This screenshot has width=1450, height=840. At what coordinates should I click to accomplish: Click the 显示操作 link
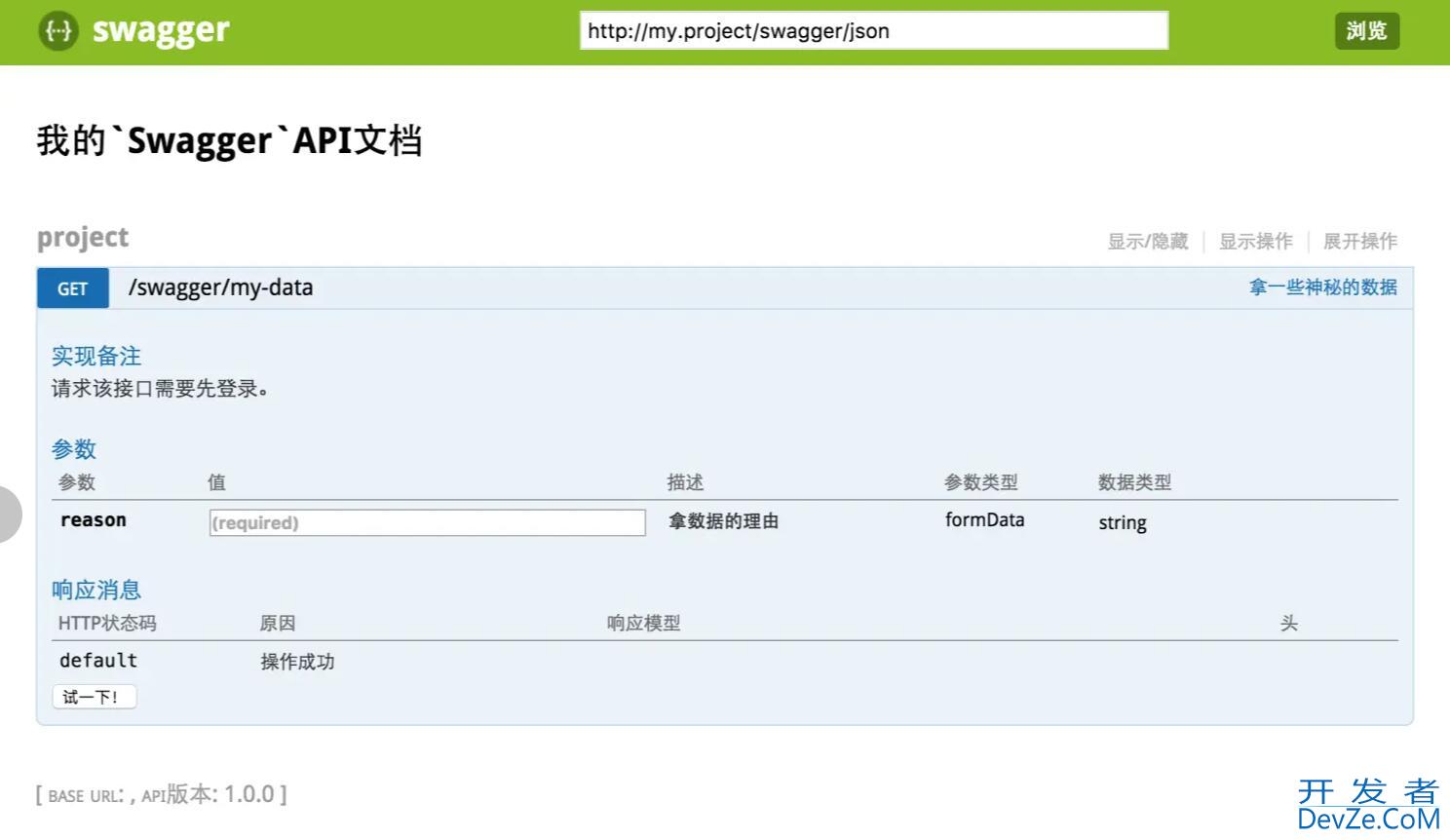coord(1255,241)
